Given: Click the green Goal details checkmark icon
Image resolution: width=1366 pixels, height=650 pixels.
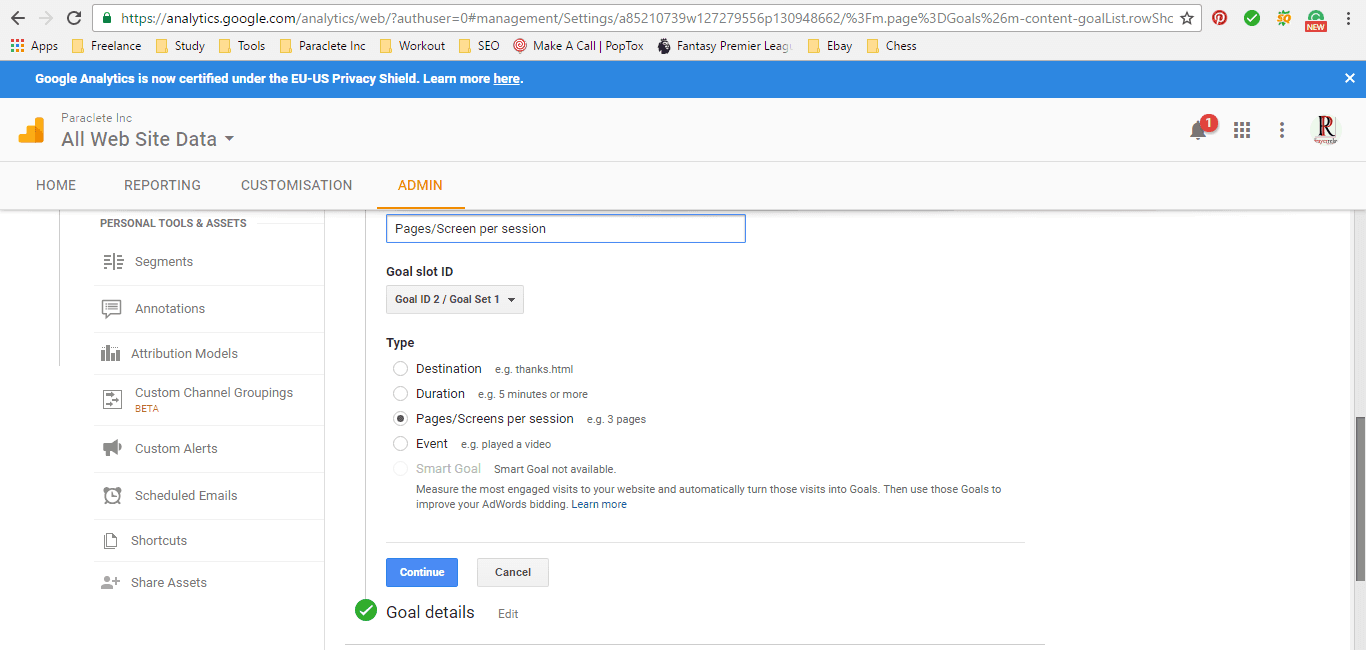Looking at the screenshot, I should pos(366,610).
